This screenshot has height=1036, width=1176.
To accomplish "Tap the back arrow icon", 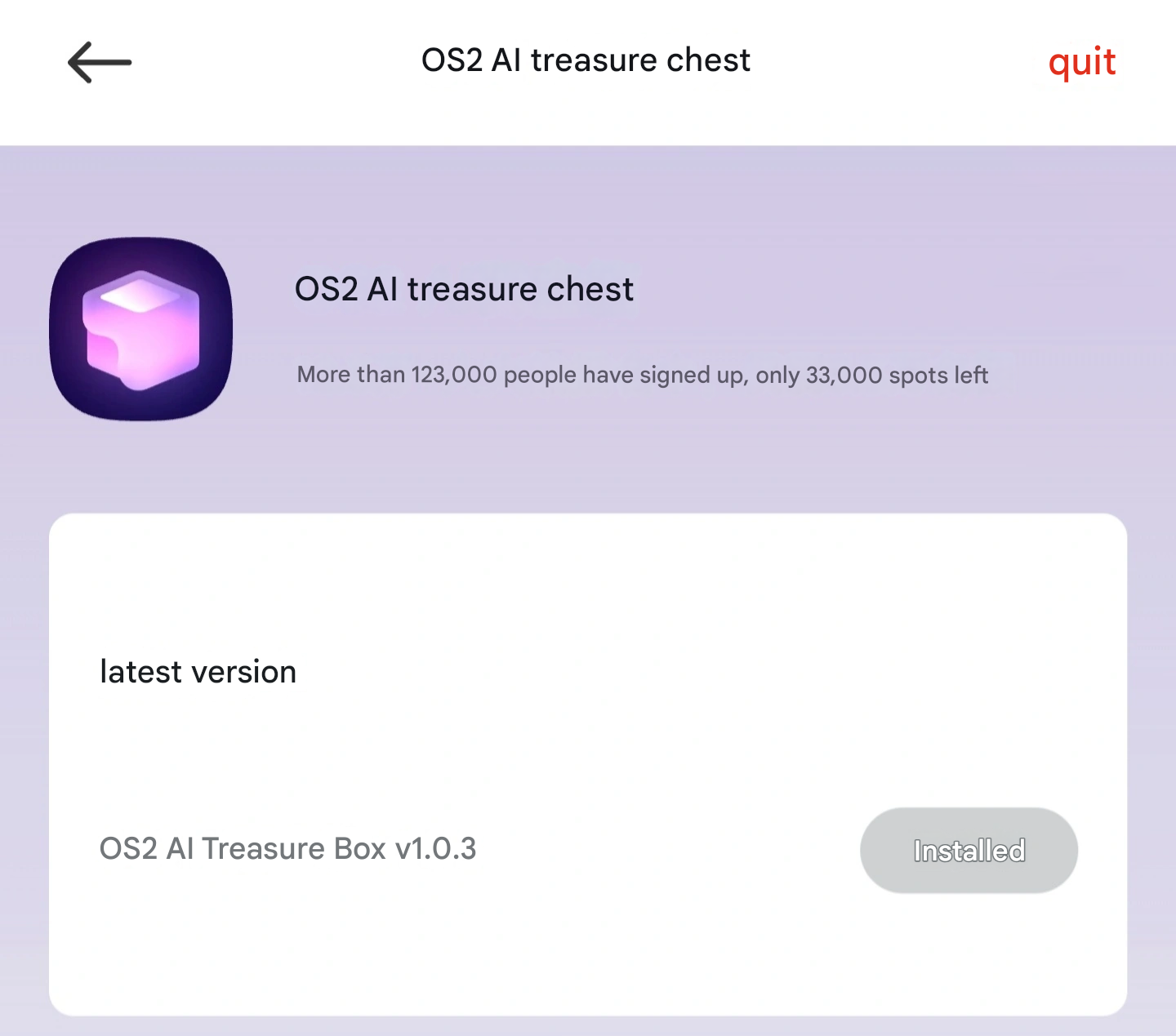I will pos(99,62).
